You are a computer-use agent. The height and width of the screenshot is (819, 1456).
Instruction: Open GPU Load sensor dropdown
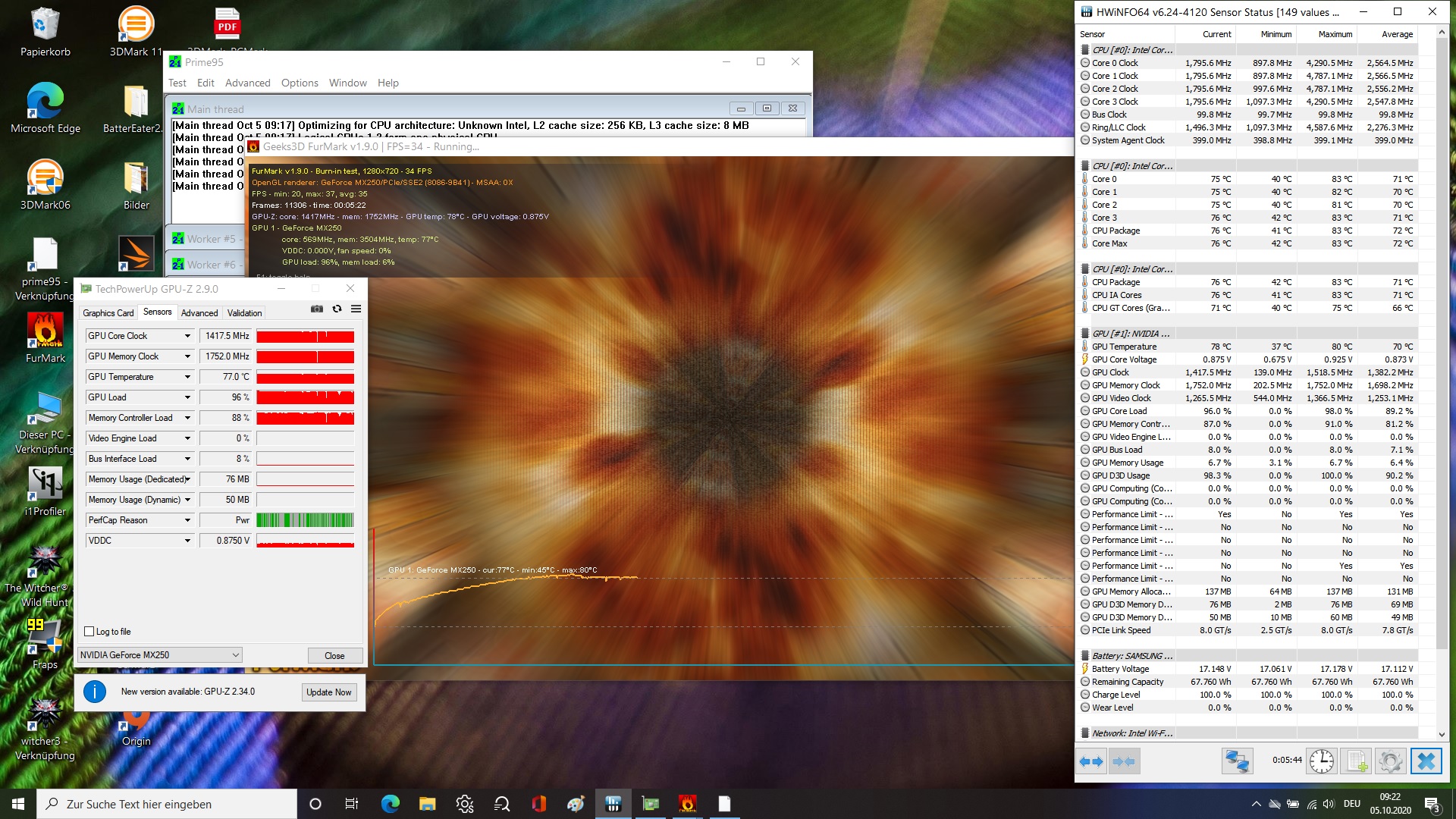click(x=187, y=397)
